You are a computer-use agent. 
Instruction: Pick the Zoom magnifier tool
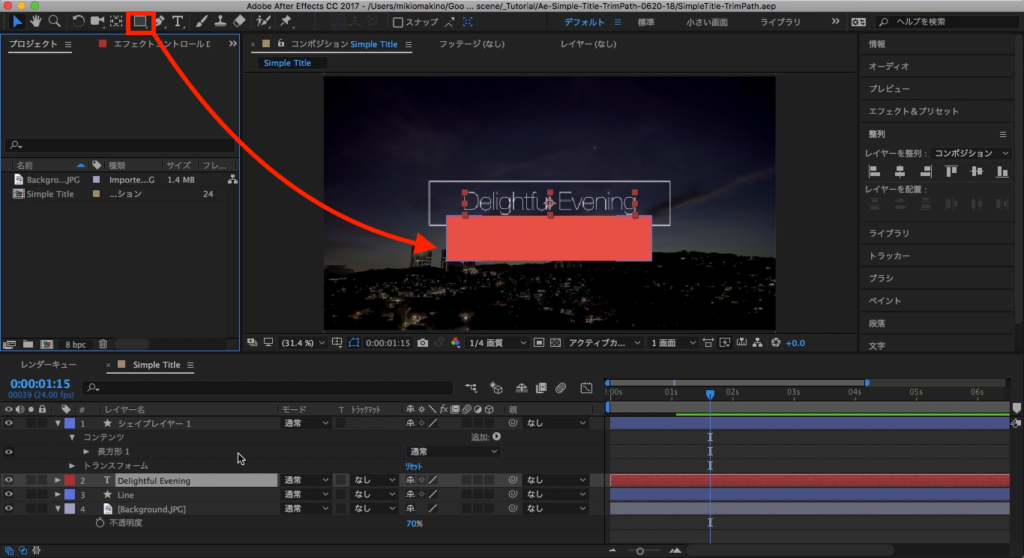pyautogui.click(x=54, y=21)
